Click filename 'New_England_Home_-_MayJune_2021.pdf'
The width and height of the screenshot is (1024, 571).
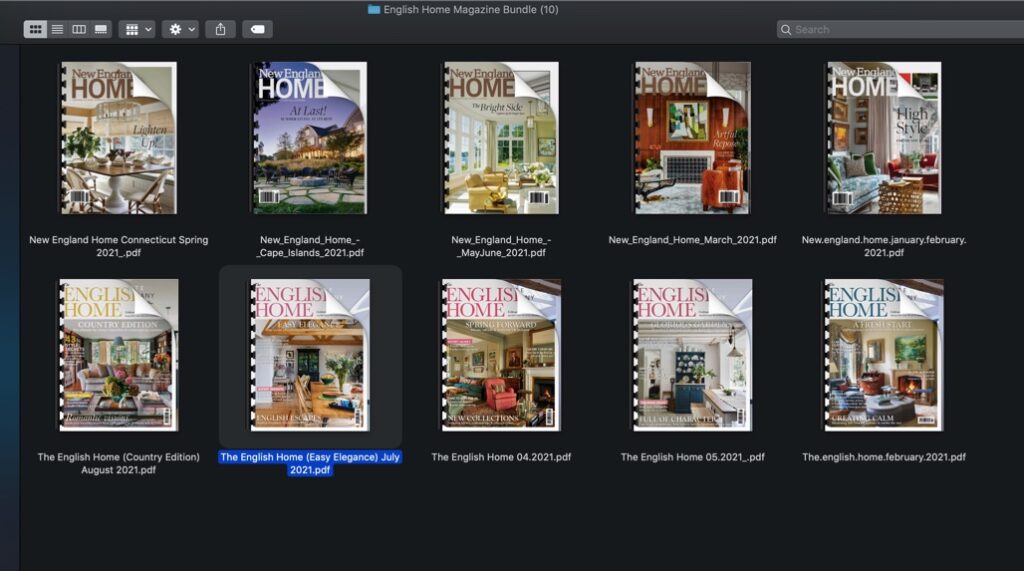click(501, 246)
